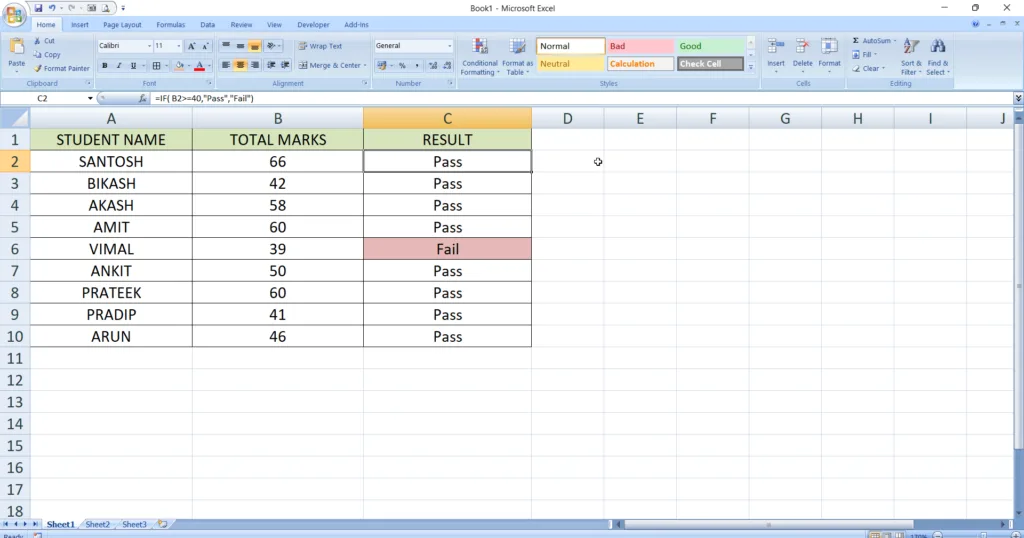The height and width of the screenshot is (538, 1024).
Task: Apply the Good cell style
Action: (710, 46)
